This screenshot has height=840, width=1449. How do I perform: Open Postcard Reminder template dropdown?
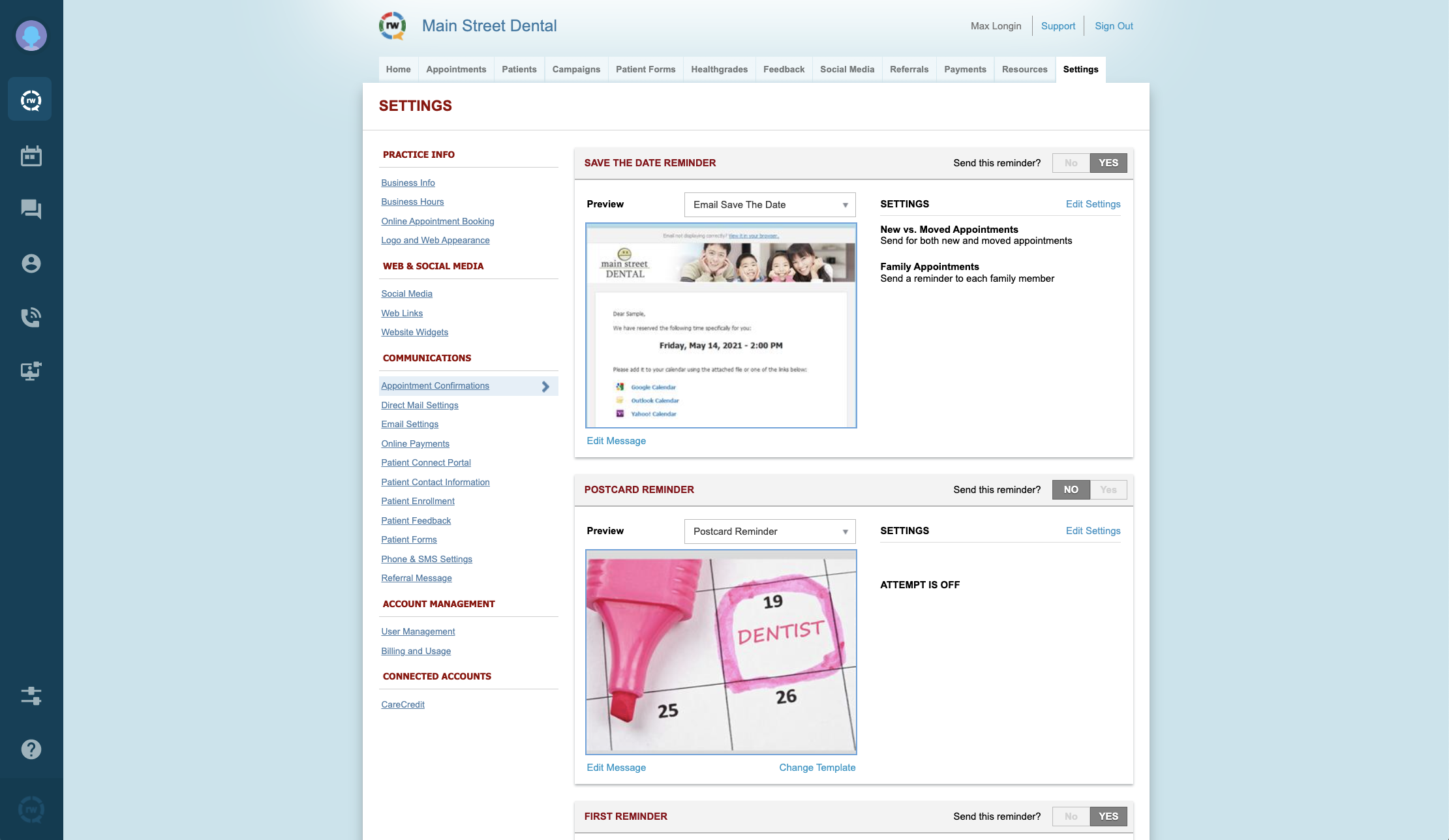click(769, 531)
